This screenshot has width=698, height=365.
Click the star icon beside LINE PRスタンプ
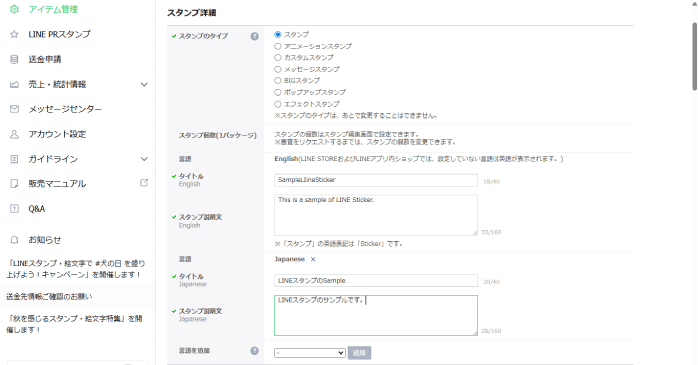click(x=14, y=34)
